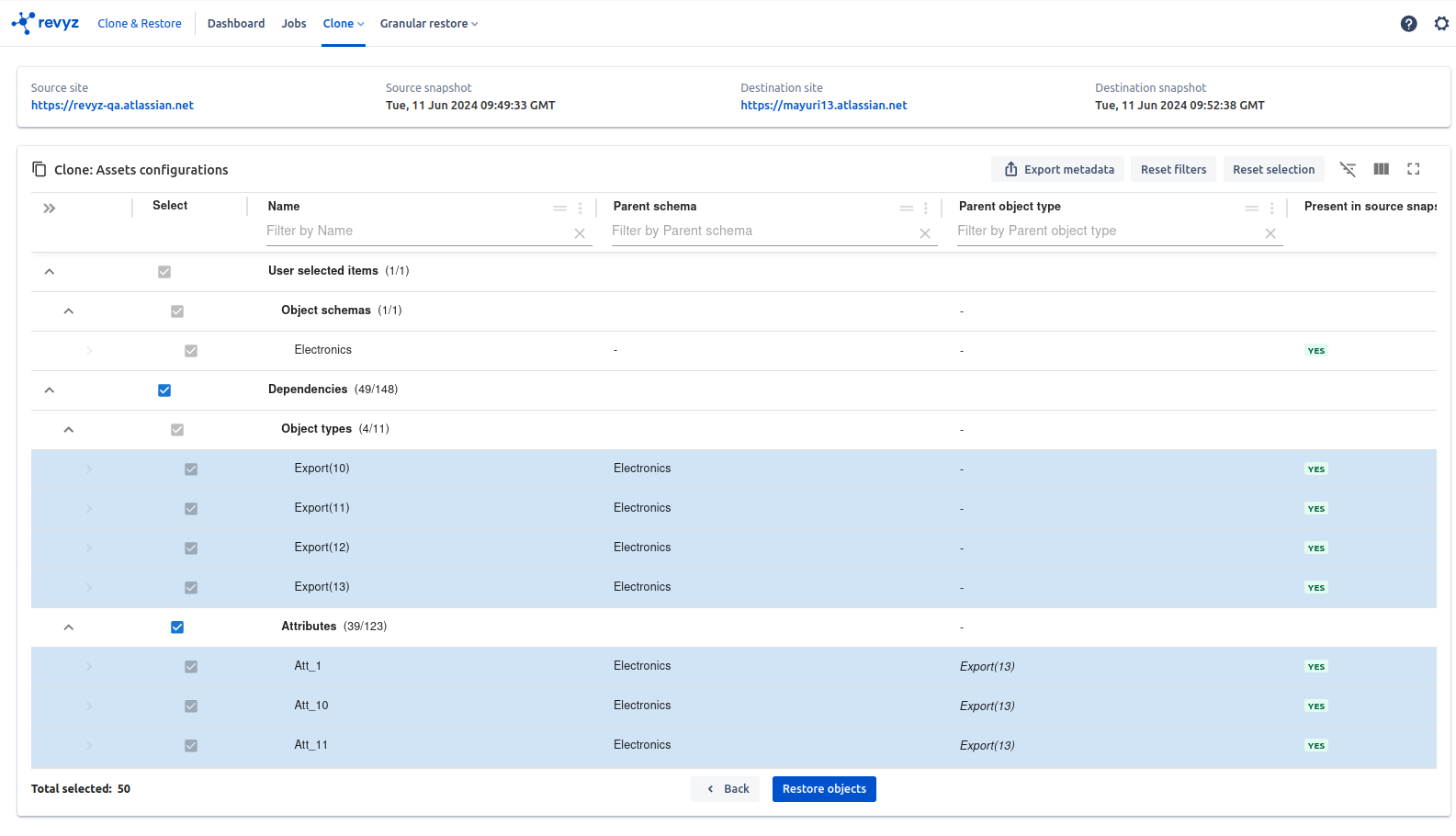Click the Select column header
The width and height of the screenshot is (1456, 836).
[170, 206]
